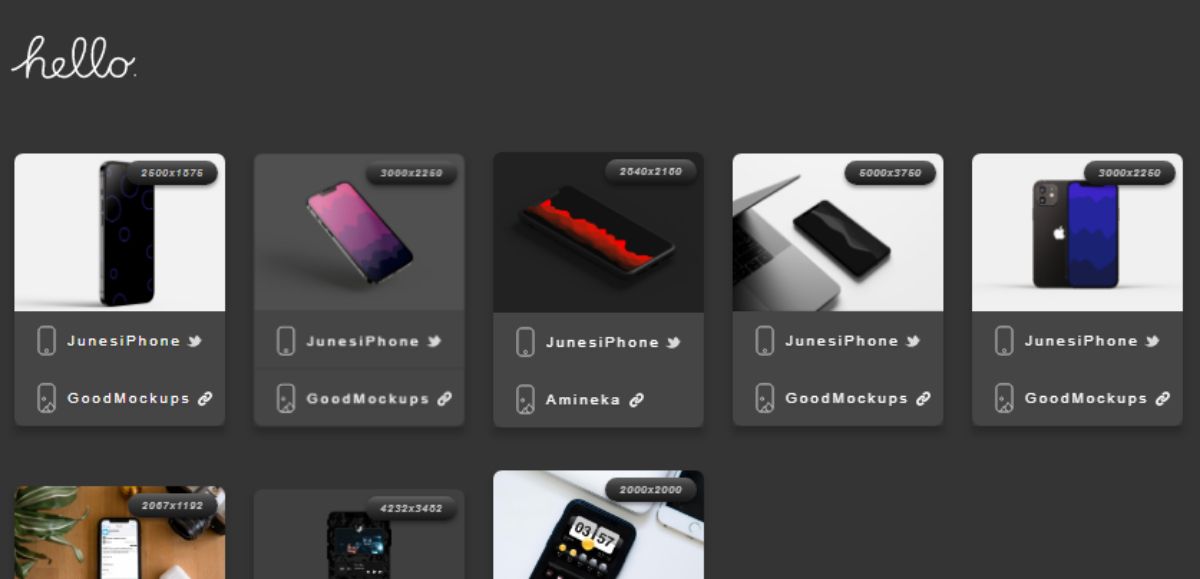
Task: Open the laptop and phone 5000x3750 thumbnail
Action: 838,232
